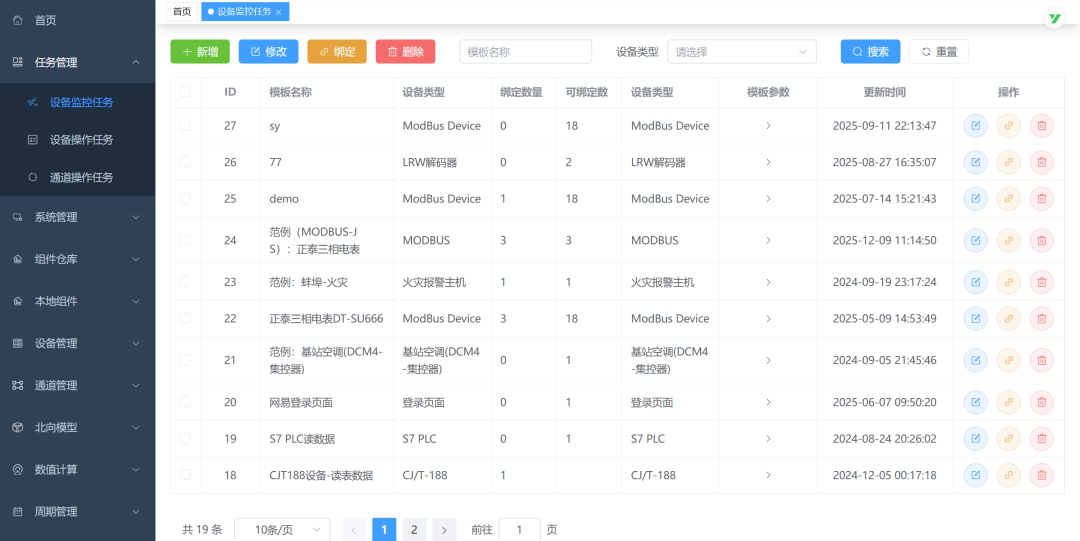The image size is (1080, 541).
Task: Switch to the 首页 tab
Action: point(181,11)
